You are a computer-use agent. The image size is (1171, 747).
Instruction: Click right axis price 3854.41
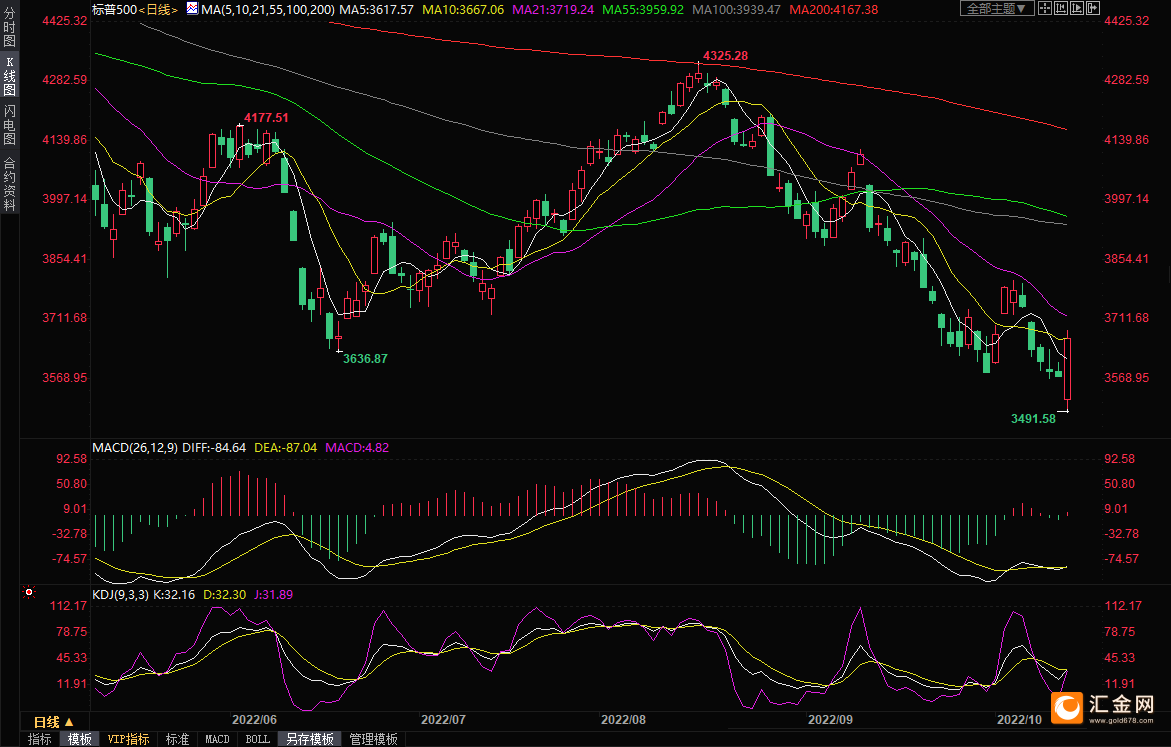coord(1127,258)
